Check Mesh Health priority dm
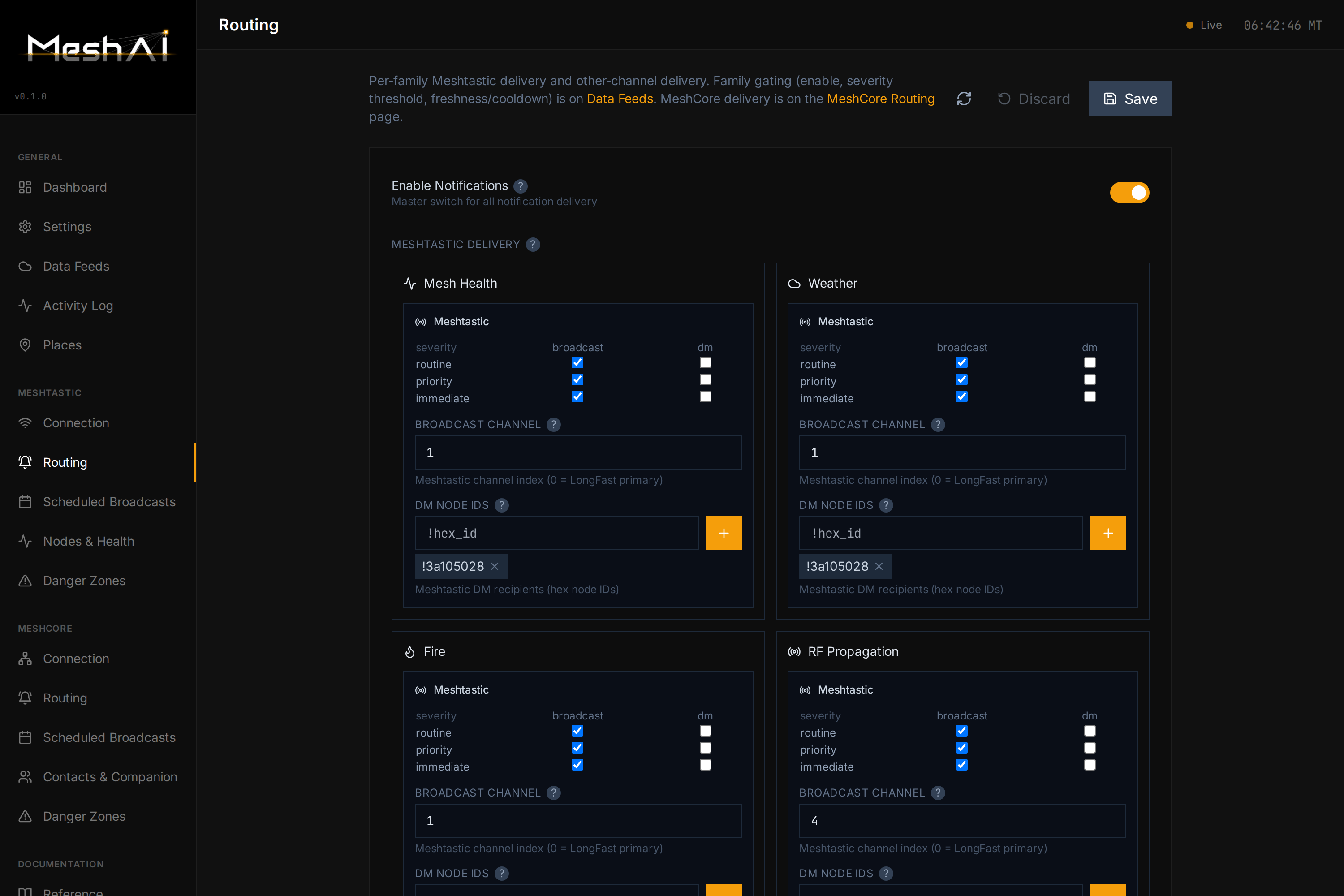 [705, 380]
